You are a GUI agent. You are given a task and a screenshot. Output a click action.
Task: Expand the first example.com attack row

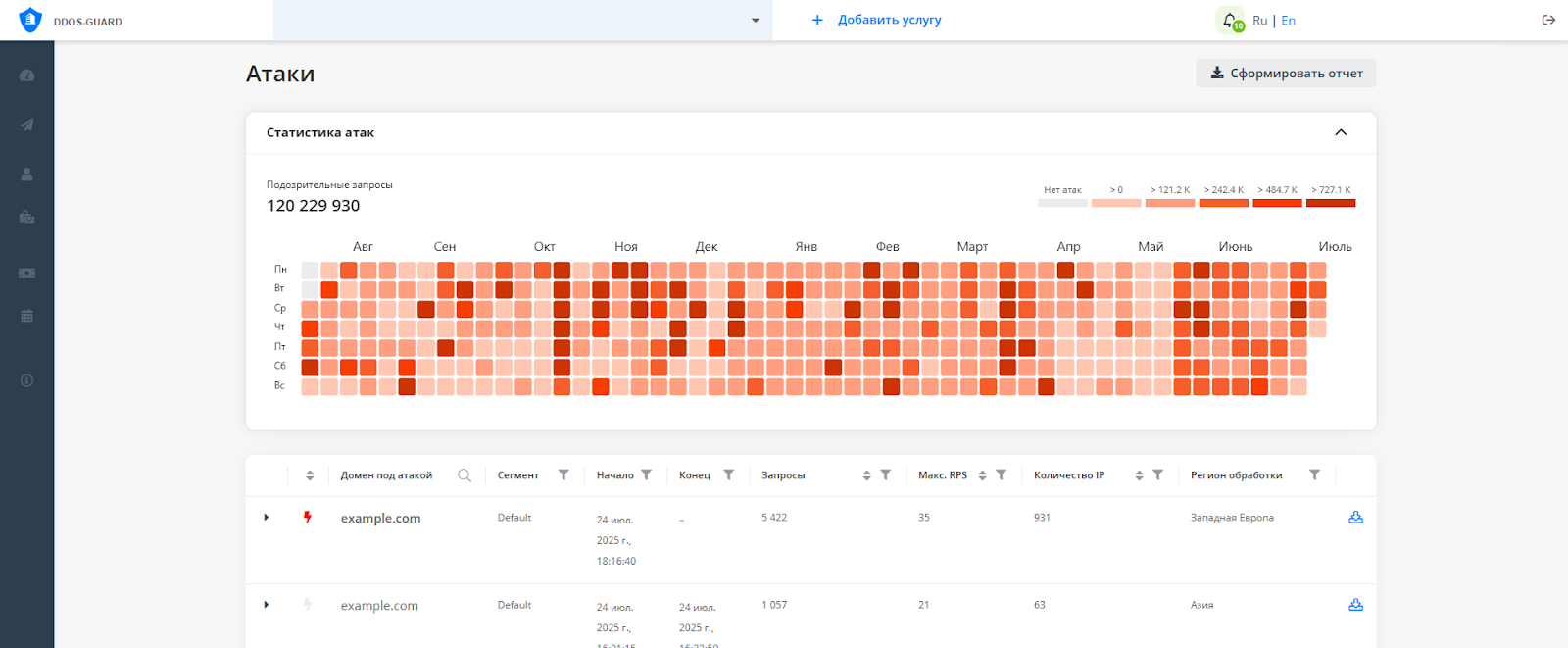pyautogui.click(x=267, y=518)
